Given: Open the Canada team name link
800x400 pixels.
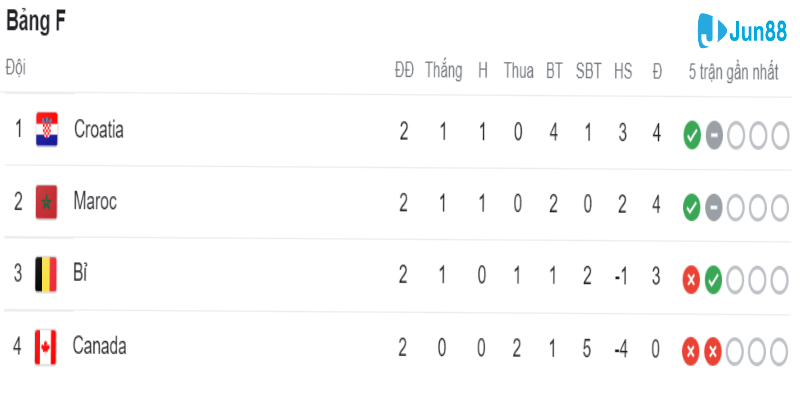Looking at the screenshot, I should point(99,347).
